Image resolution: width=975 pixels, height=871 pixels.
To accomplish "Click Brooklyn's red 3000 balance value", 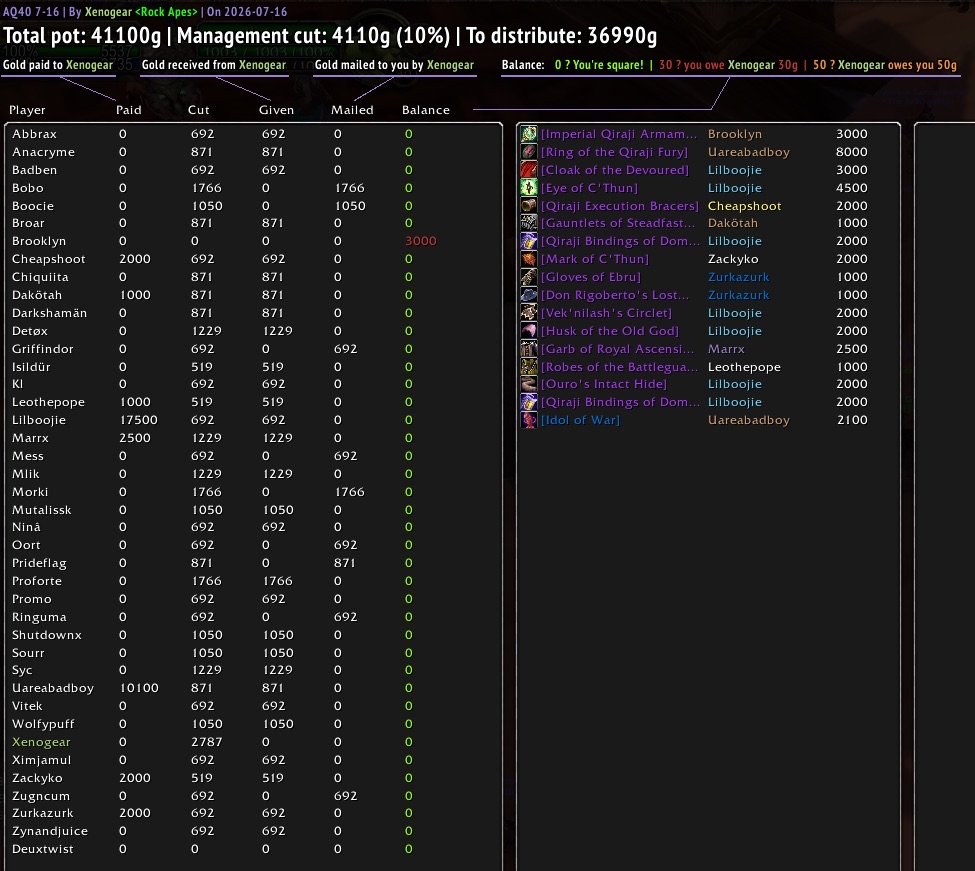I will 421,241.
